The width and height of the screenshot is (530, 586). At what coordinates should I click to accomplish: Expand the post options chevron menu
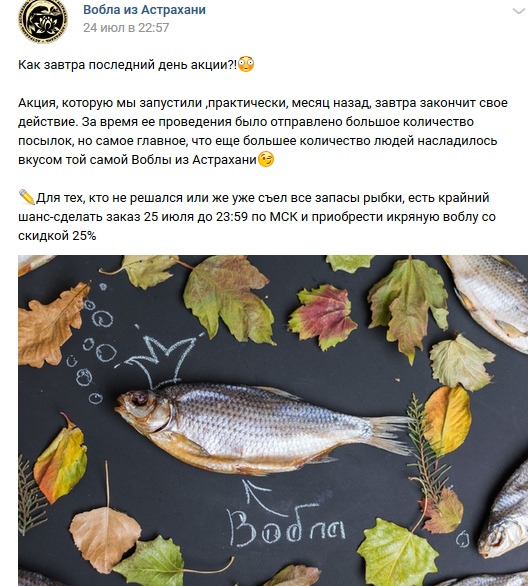[518, 11]
